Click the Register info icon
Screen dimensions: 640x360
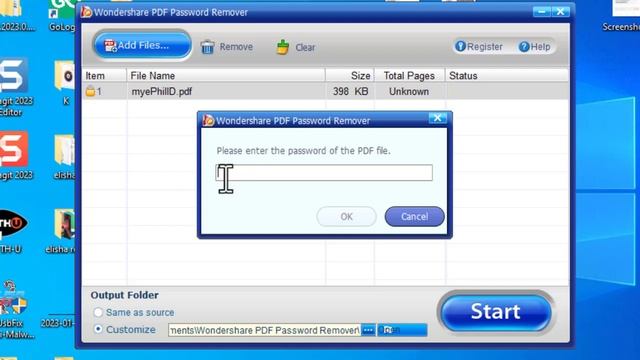point(460,47)
